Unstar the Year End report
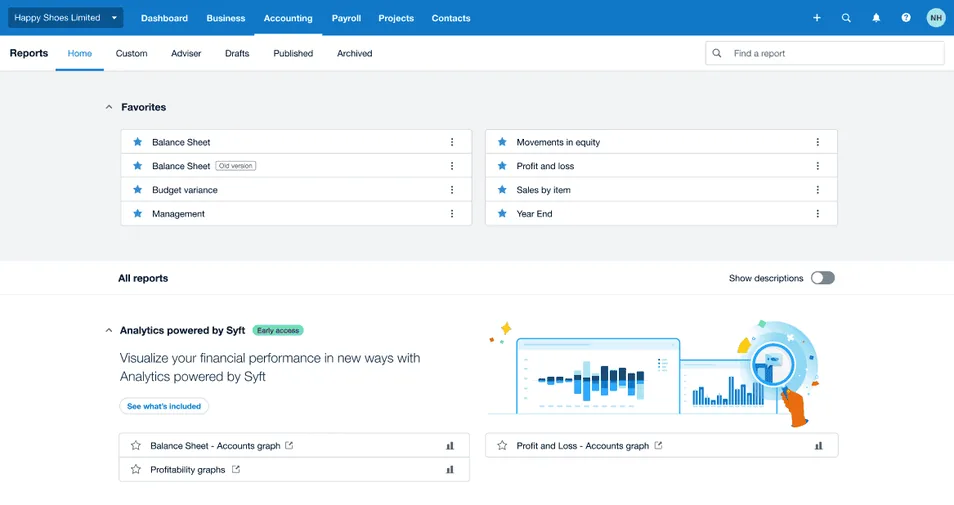Screen dimensions: 954x505 (x=502, y=214)
